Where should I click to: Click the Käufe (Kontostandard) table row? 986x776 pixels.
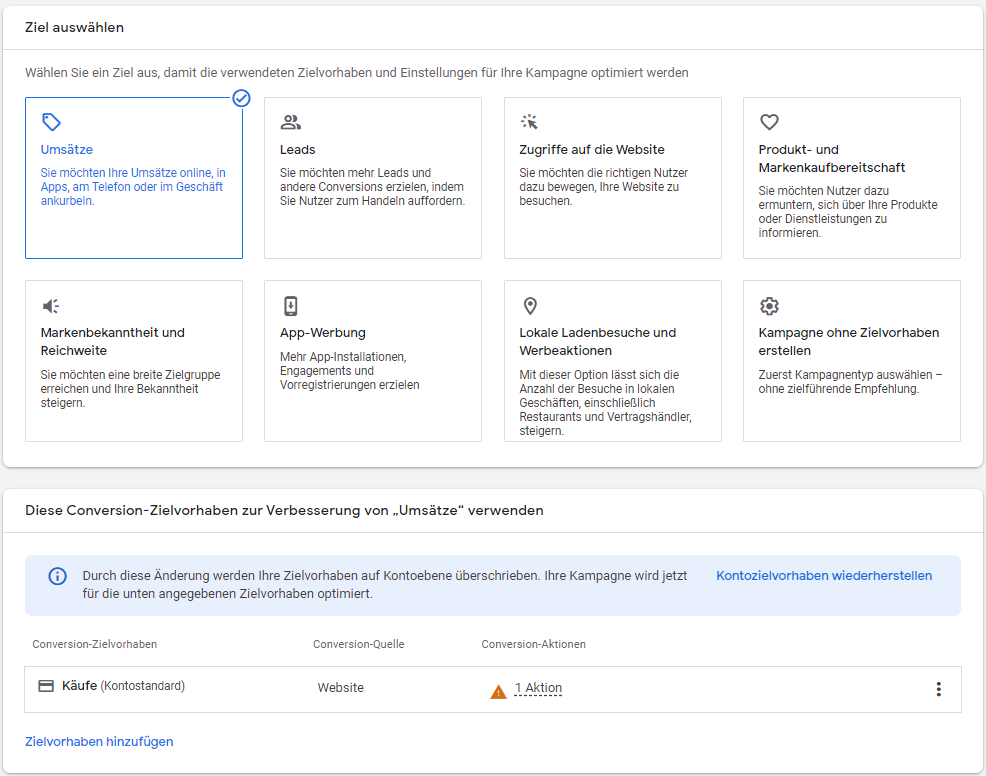click(x=300, y=688)
